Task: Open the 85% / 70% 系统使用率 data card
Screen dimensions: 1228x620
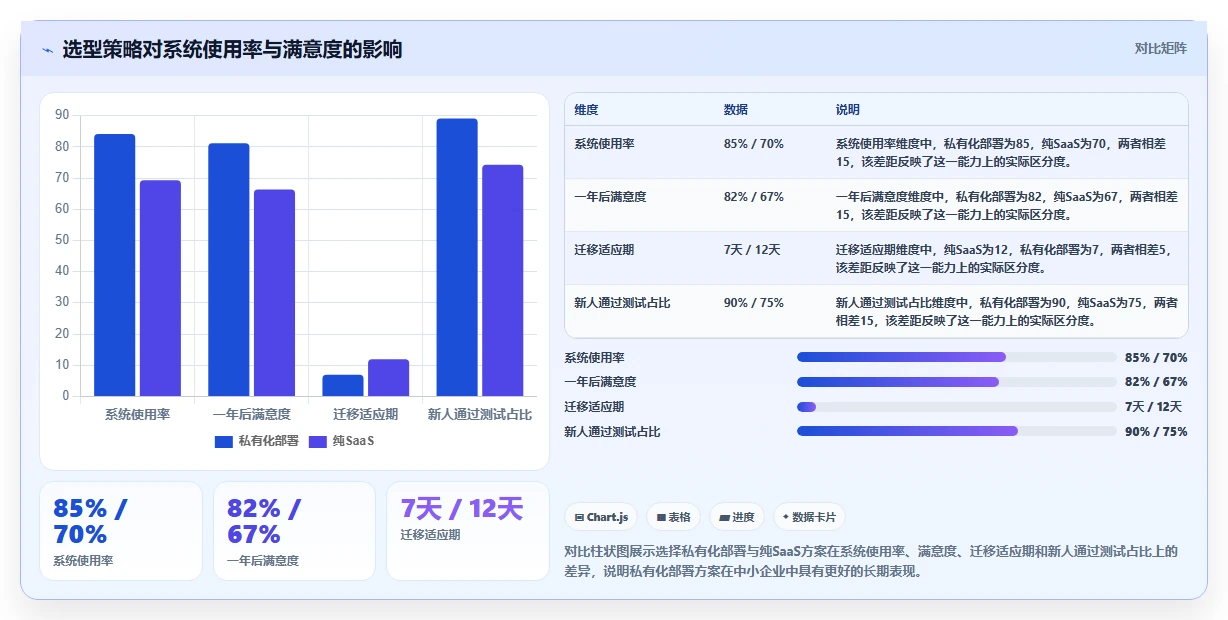Action: click(x=121, y=531)
